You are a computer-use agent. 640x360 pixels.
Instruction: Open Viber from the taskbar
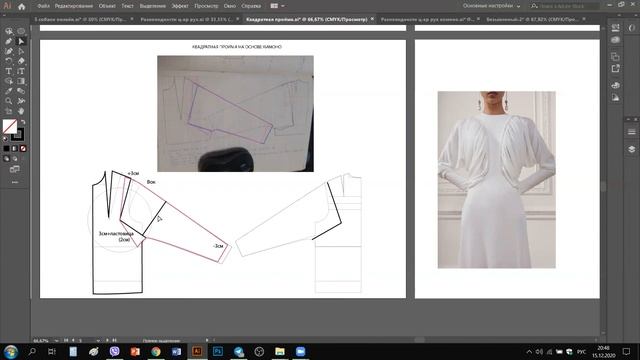[x=114, y=351]
